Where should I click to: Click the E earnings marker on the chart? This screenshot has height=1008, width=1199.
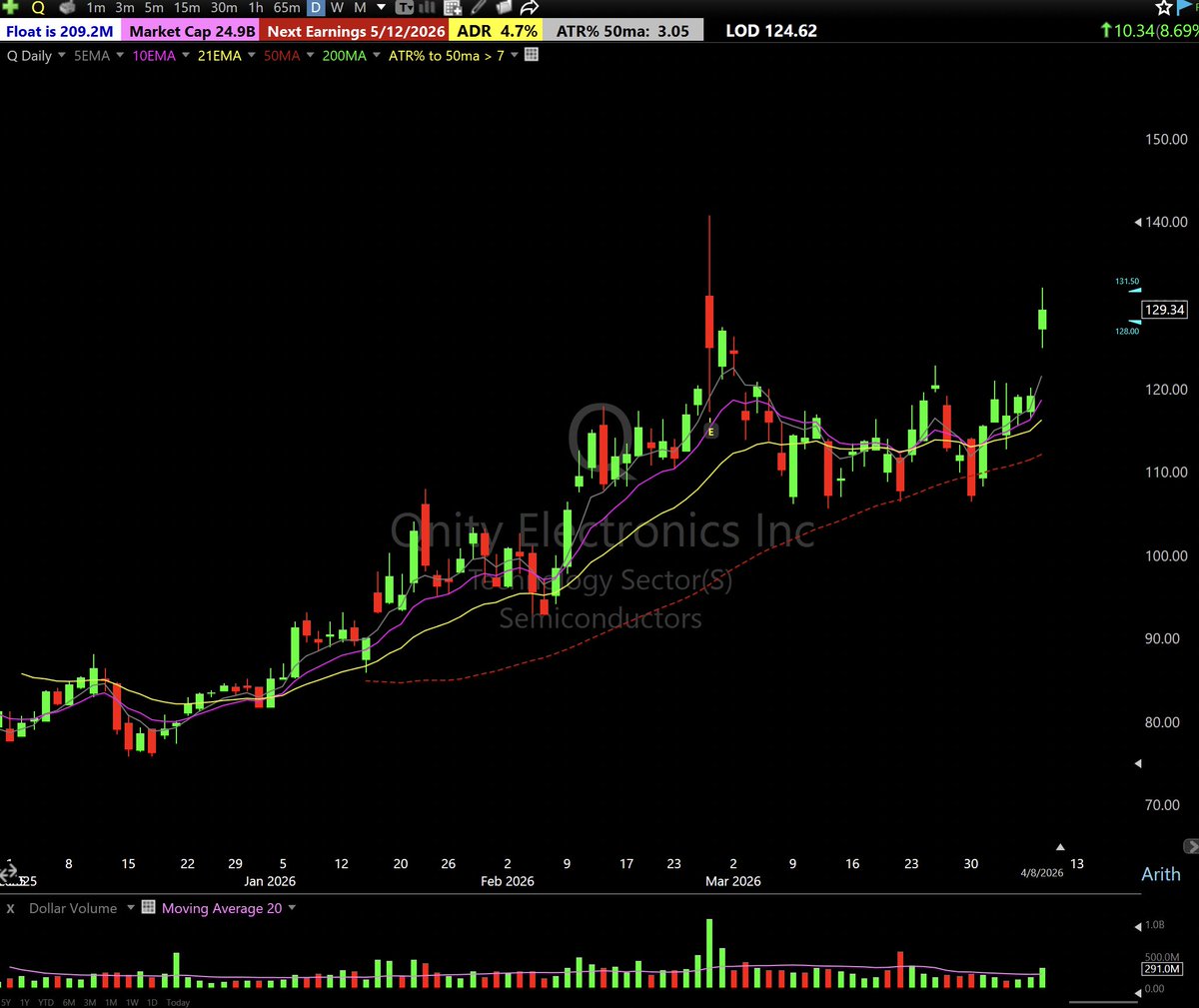click(x=711, y=432)
